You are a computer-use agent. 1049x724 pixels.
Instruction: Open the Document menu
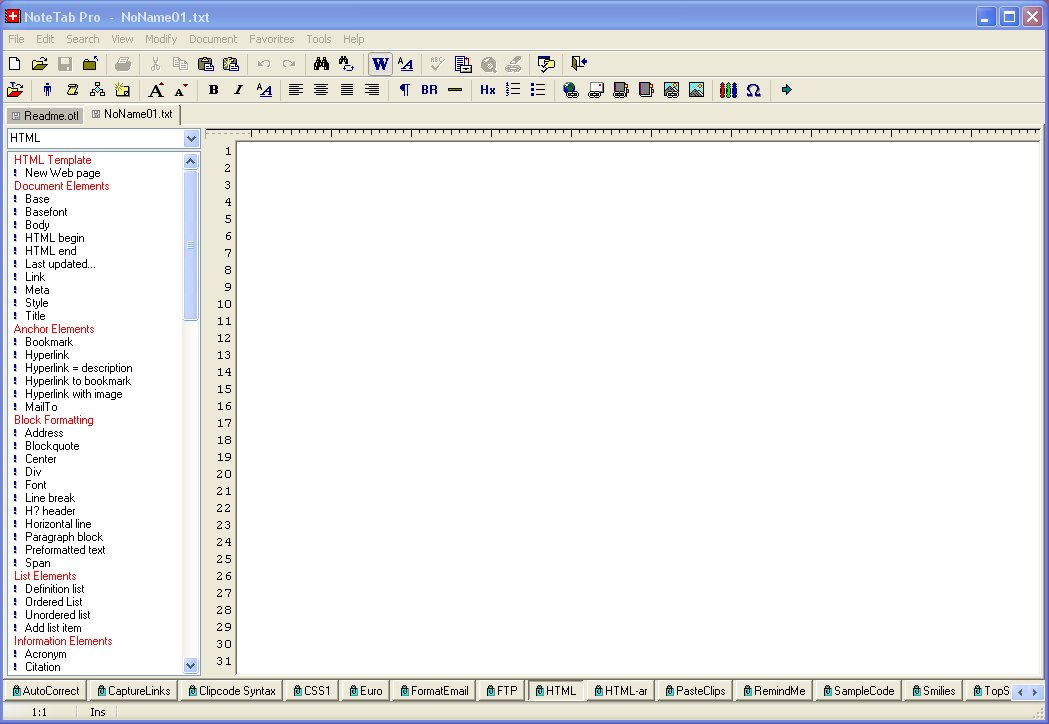click(x=213, y=39)
